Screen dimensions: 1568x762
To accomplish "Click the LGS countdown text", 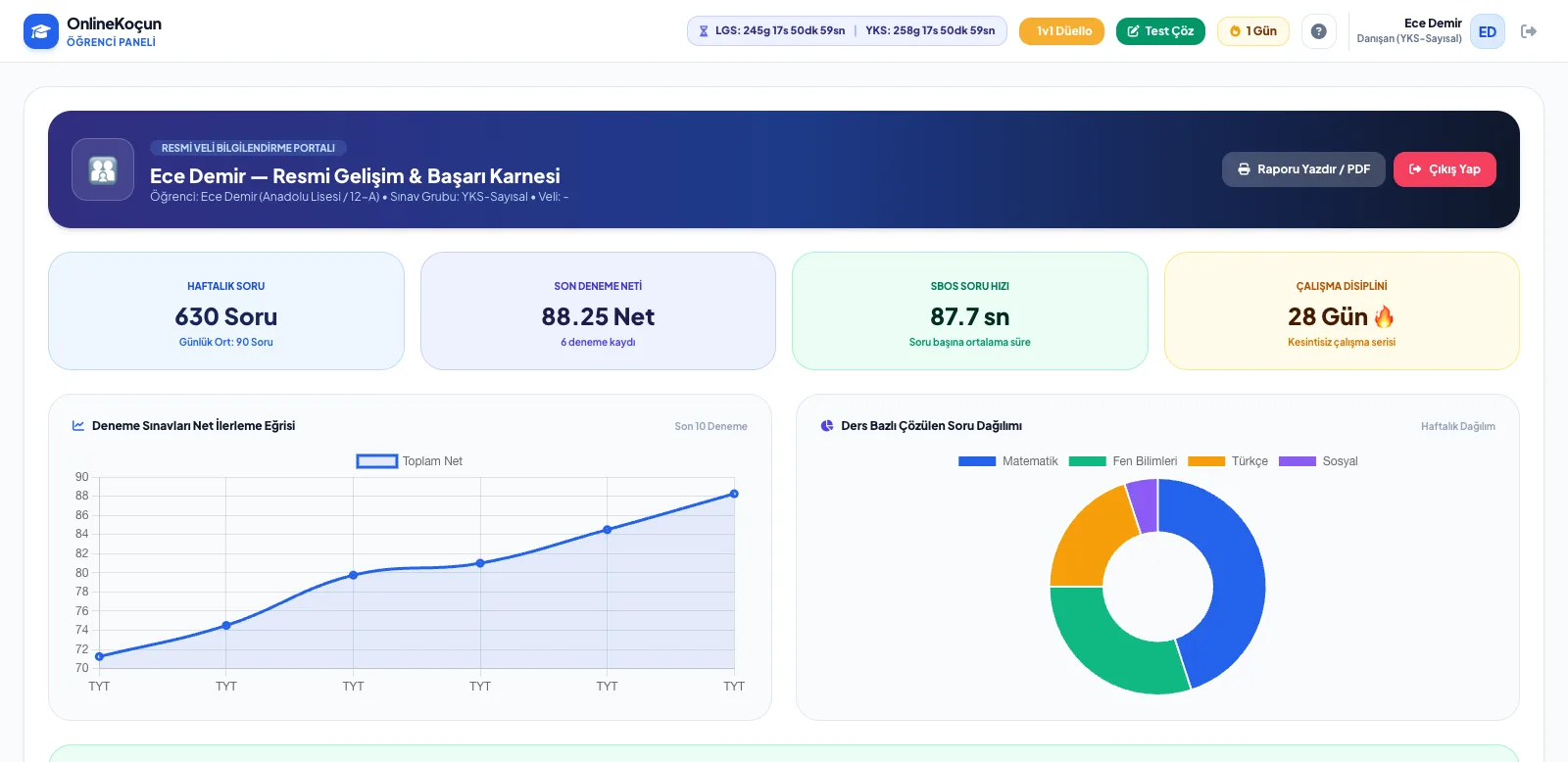I will tap(780, 31).
